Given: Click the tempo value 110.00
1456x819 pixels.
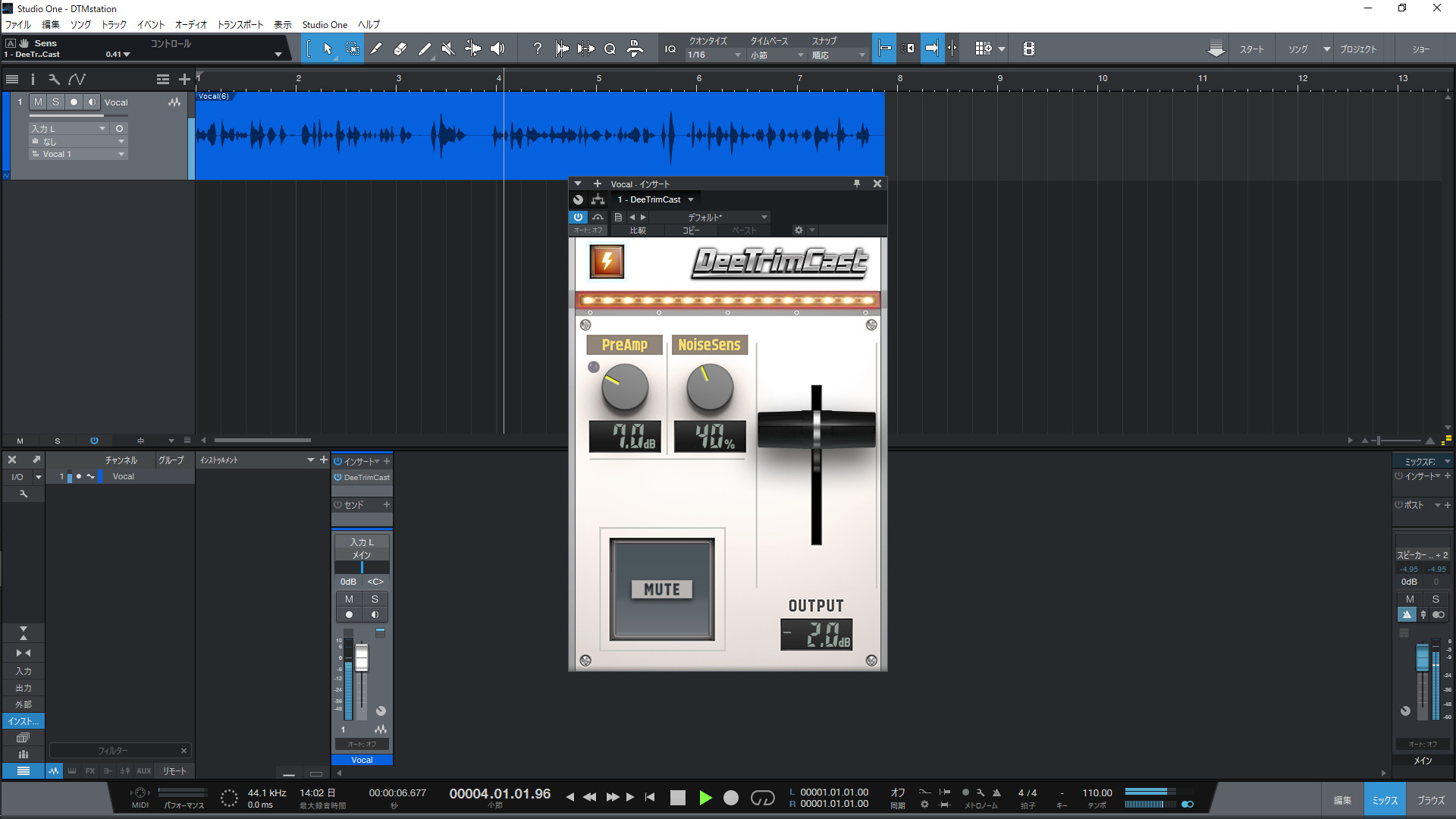Looking at the screenshot, I should click(x=1097, y=792).
